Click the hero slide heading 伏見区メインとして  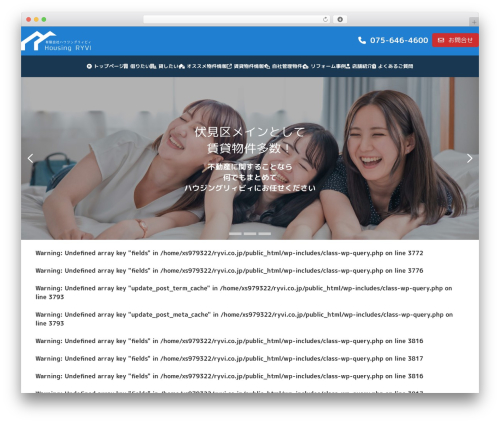point(250,132)
